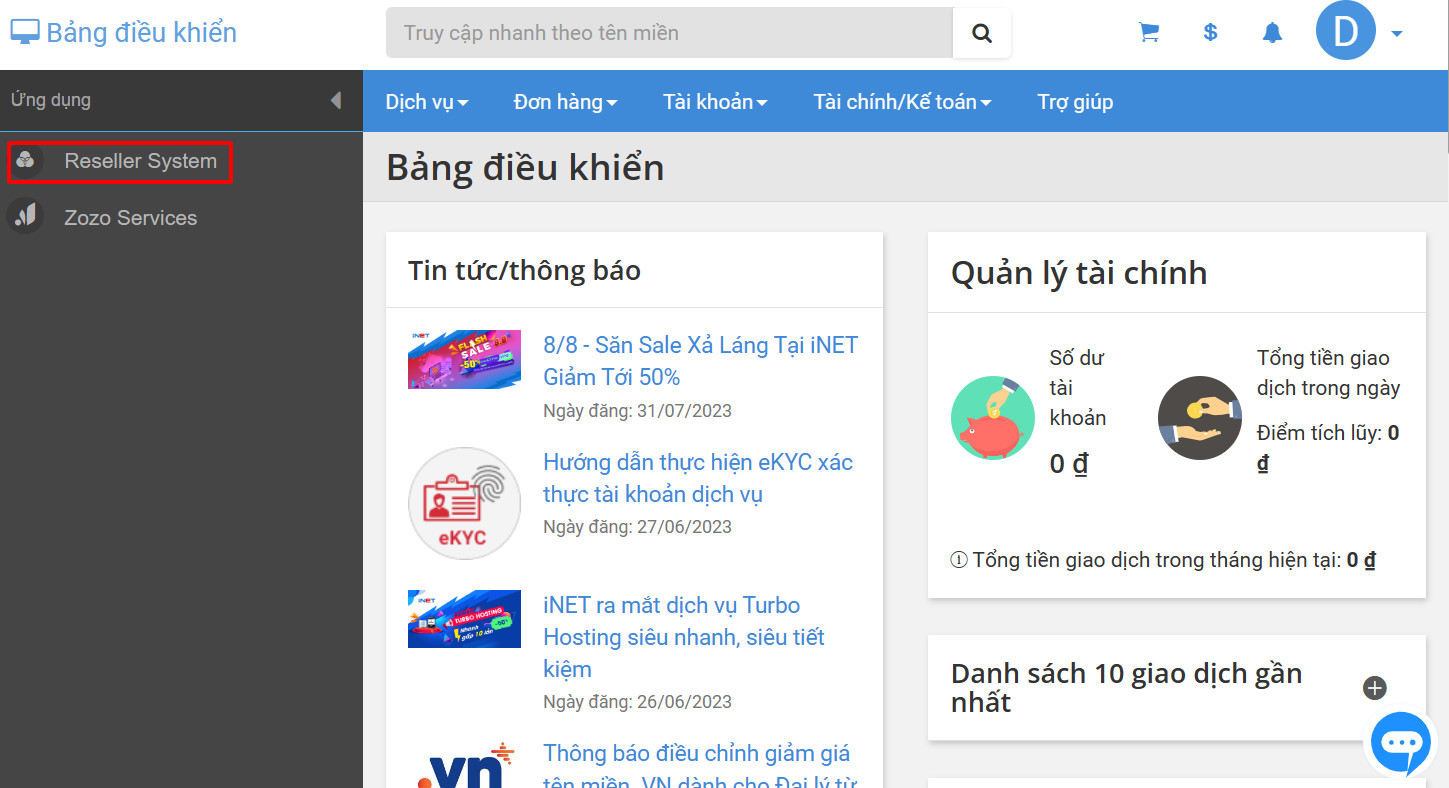The height and width of the screenshot is (788, 1449).
Task: Open the shopping cart
Action: (x=1148, y=32)
